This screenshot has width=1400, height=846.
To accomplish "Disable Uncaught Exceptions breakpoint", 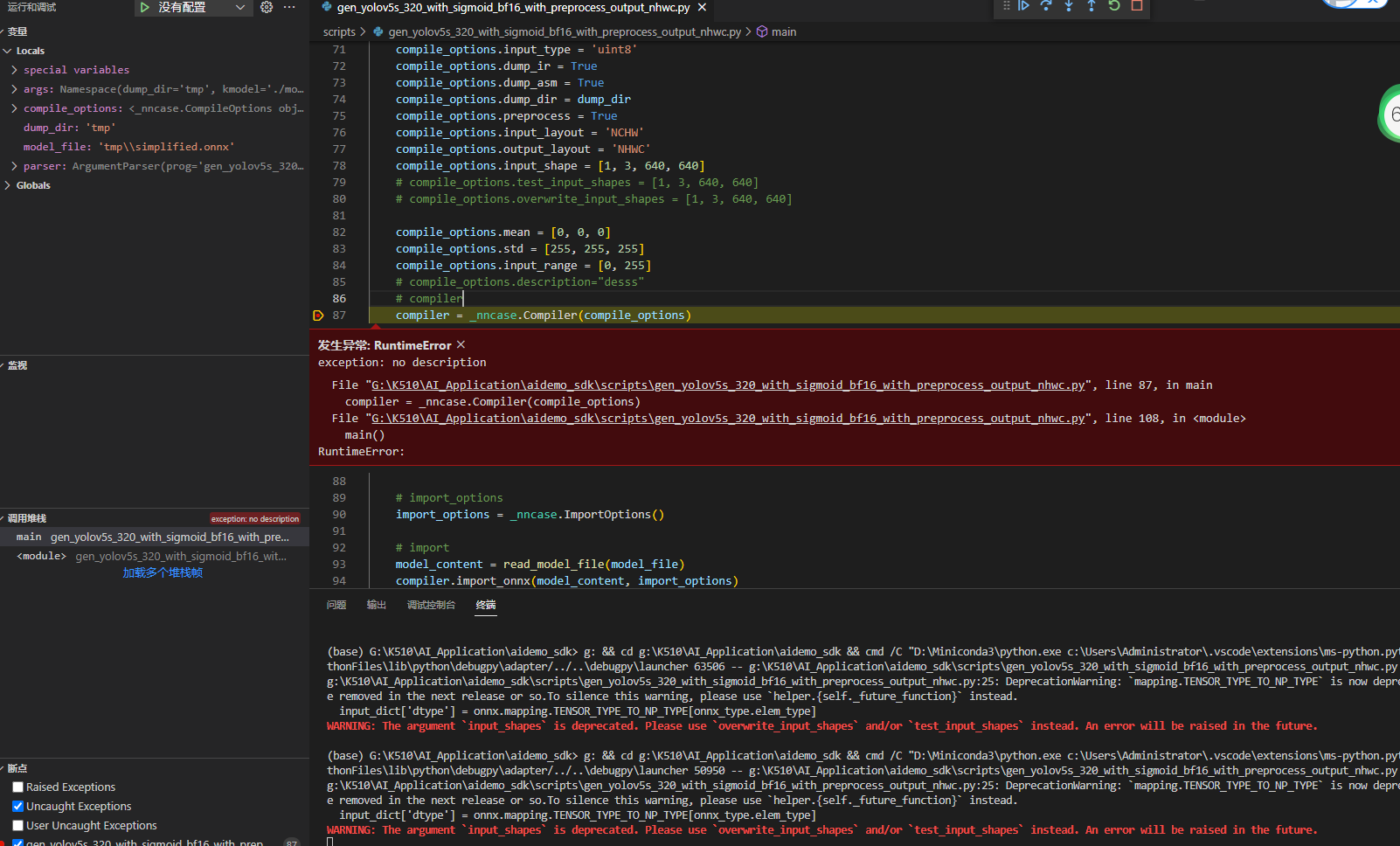I will tap(17, 806).
